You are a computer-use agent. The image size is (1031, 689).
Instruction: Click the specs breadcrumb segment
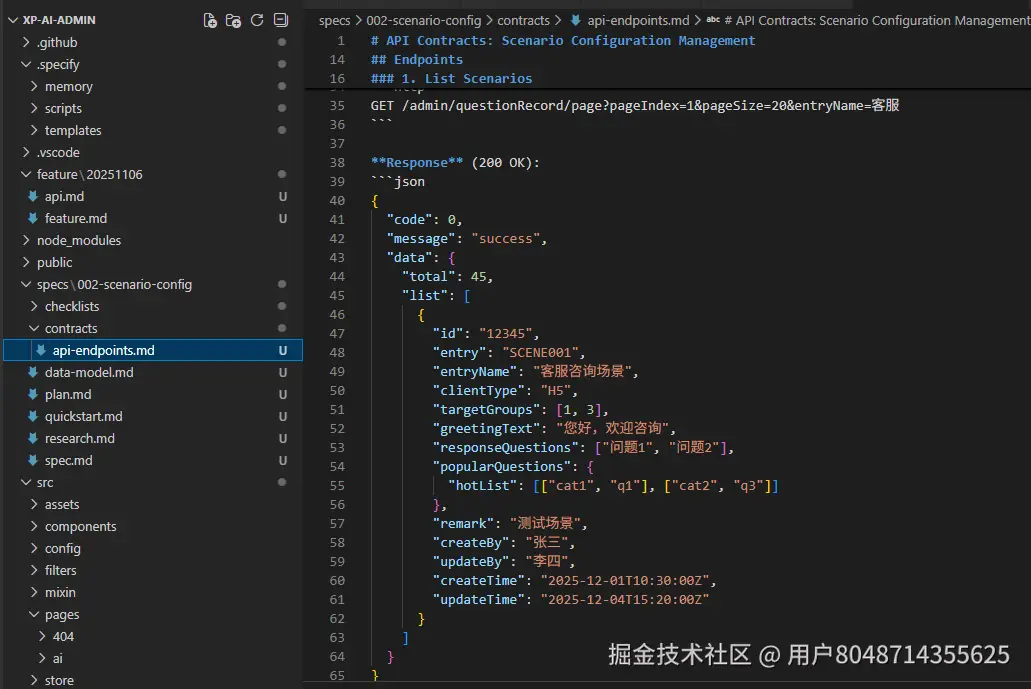point(334,20)
